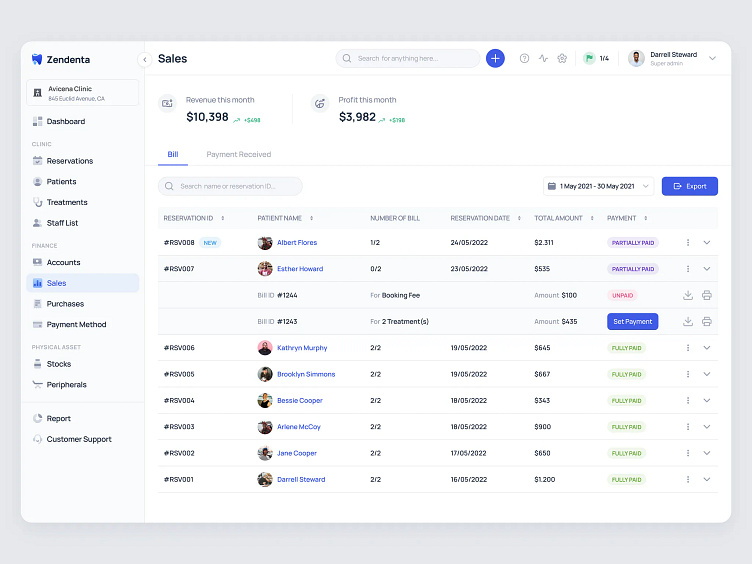The image size is (752, 564).
Task: Select the Avicena Clinic card
Action: click(82, 93)
